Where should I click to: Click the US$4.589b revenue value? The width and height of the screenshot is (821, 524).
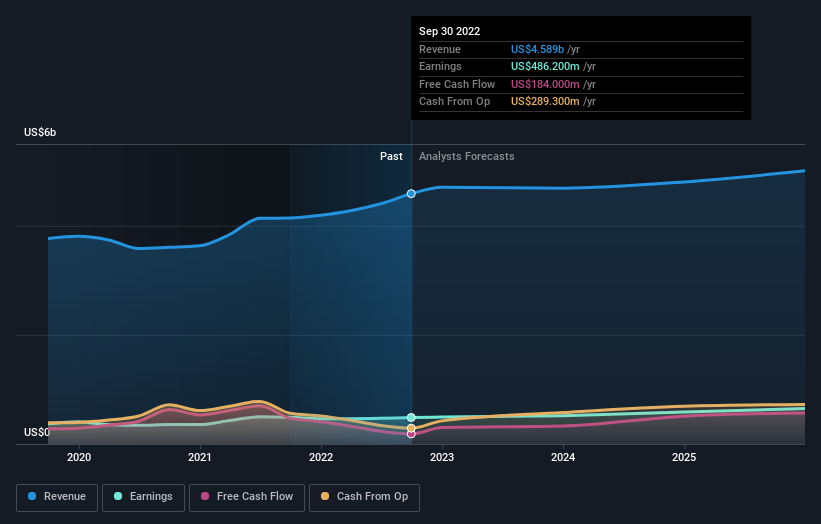(537, 49)
